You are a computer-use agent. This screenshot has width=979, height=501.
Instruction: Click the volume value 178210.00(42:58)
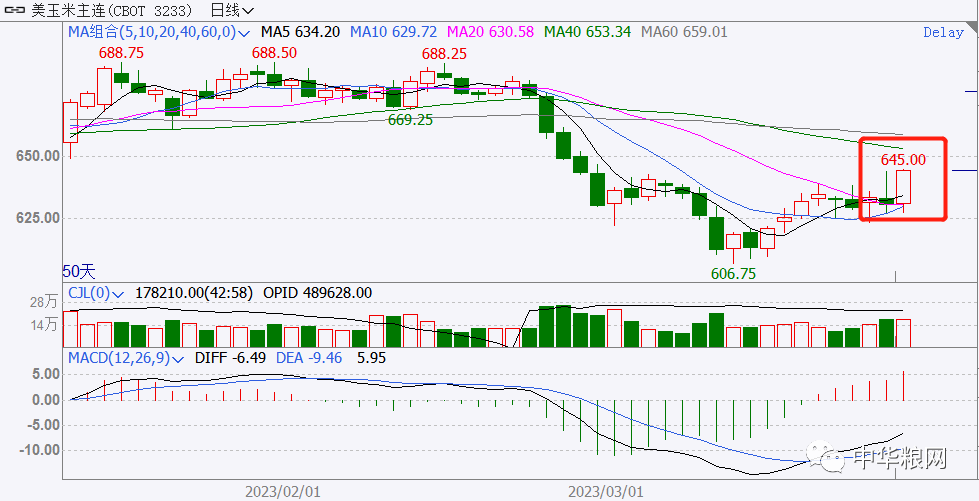coord(193,292)
